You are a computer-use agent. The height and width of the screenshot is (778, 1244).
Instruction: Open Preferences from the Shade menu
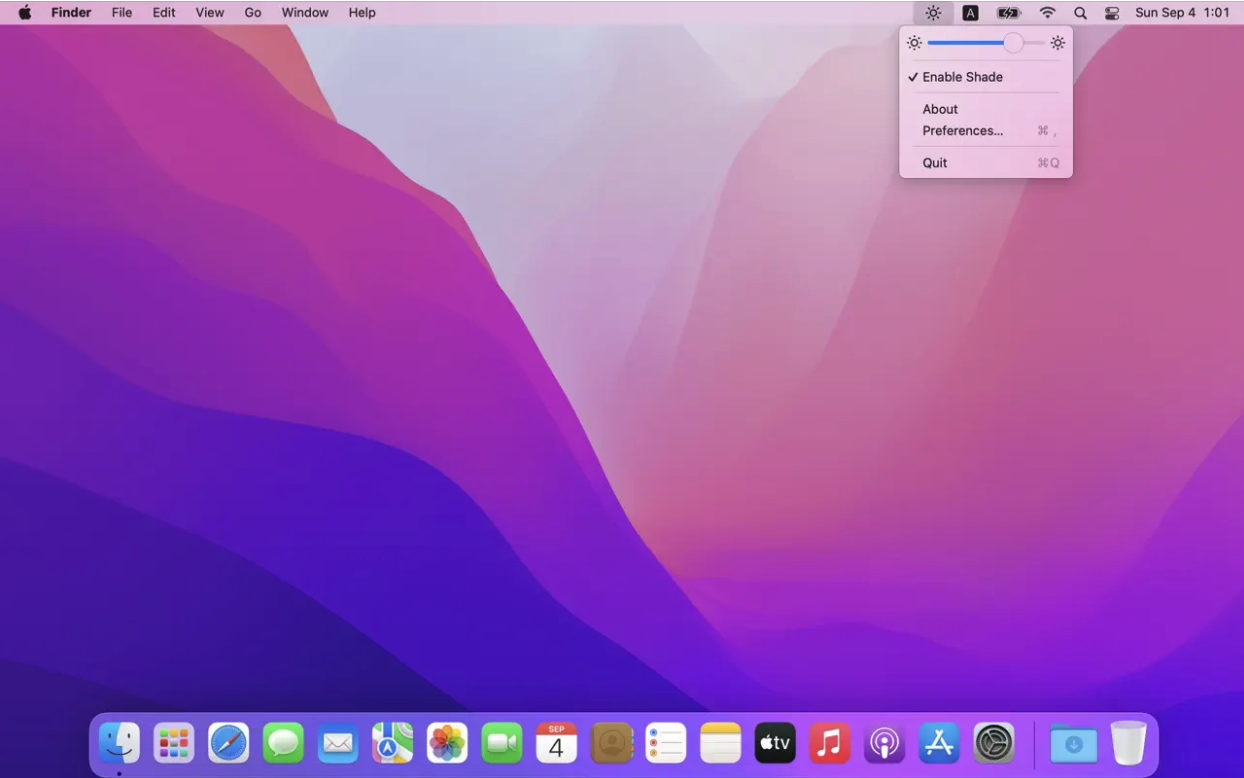point(962,131)
